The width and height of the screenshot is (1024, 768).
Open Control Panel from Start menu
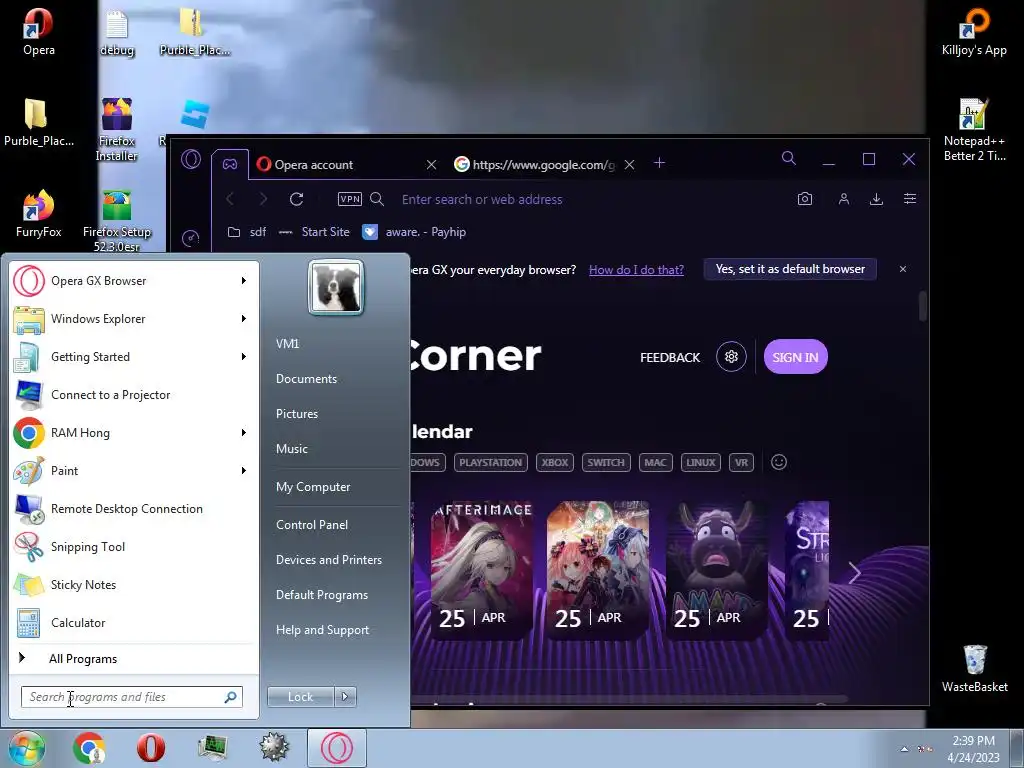click(312, 525)
